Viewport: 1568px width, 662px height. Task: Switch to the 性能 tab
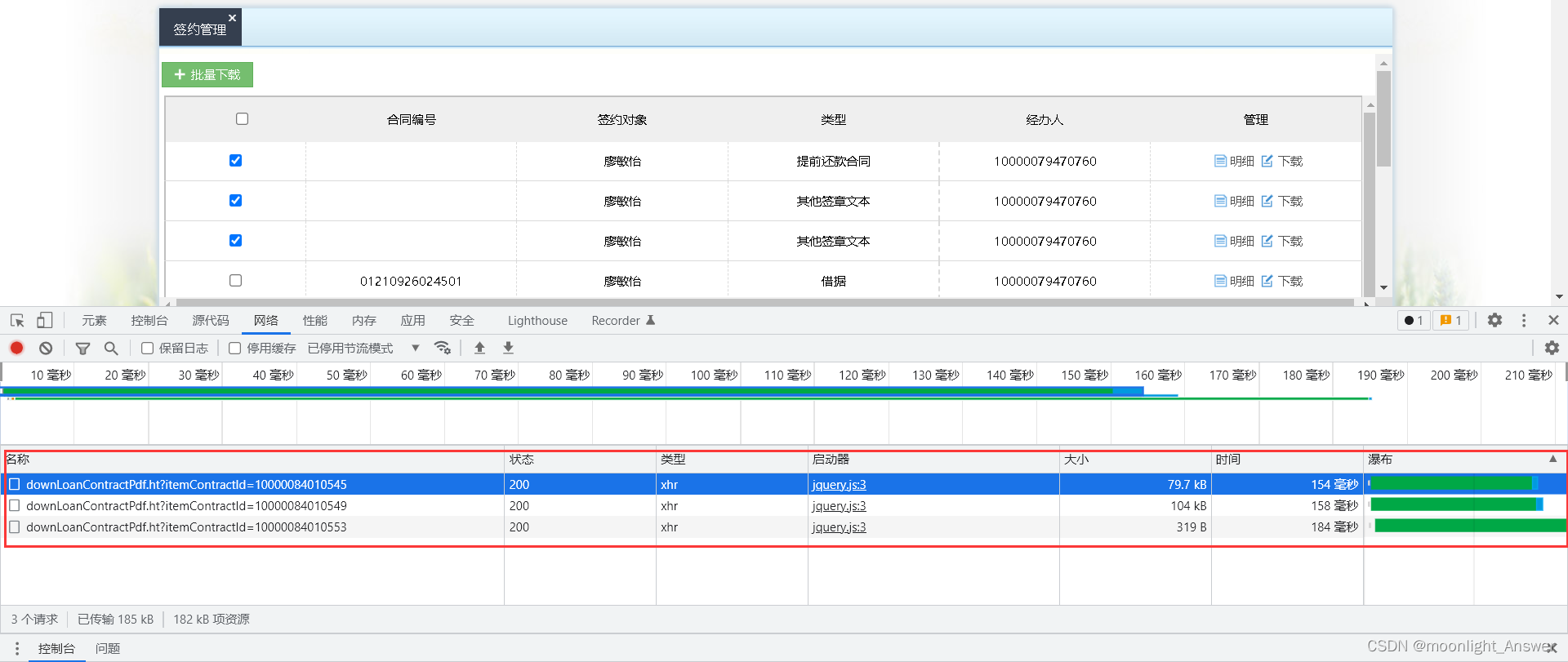(x=315, y=320)
